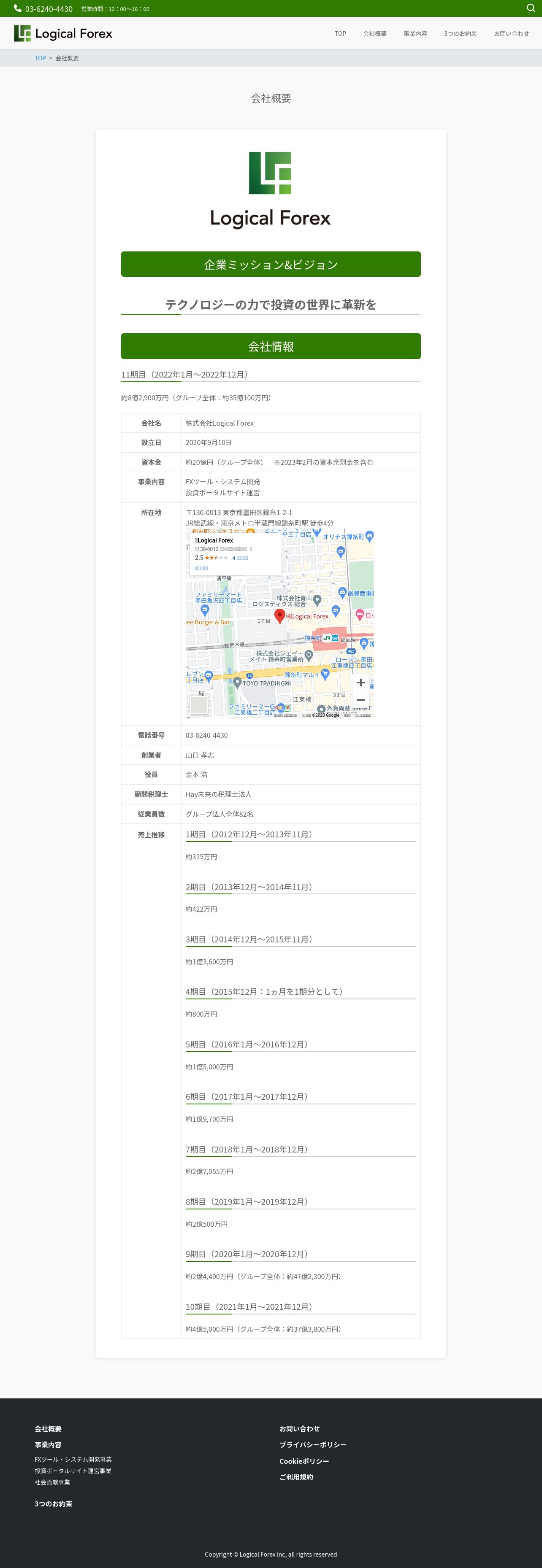Select the officer name 金本 浩
This screenshot has height=1568, width=542.
tap(197, 774)
